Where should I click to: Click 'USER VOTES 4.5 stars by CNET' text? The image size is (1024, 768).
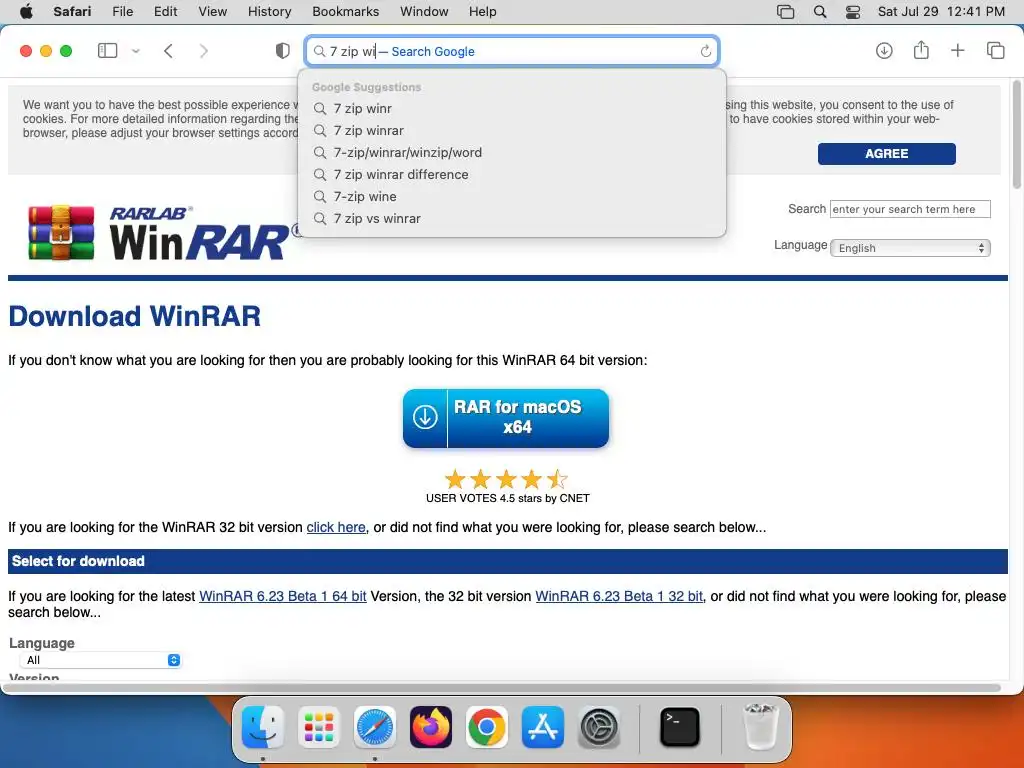[x=507, y=498]
